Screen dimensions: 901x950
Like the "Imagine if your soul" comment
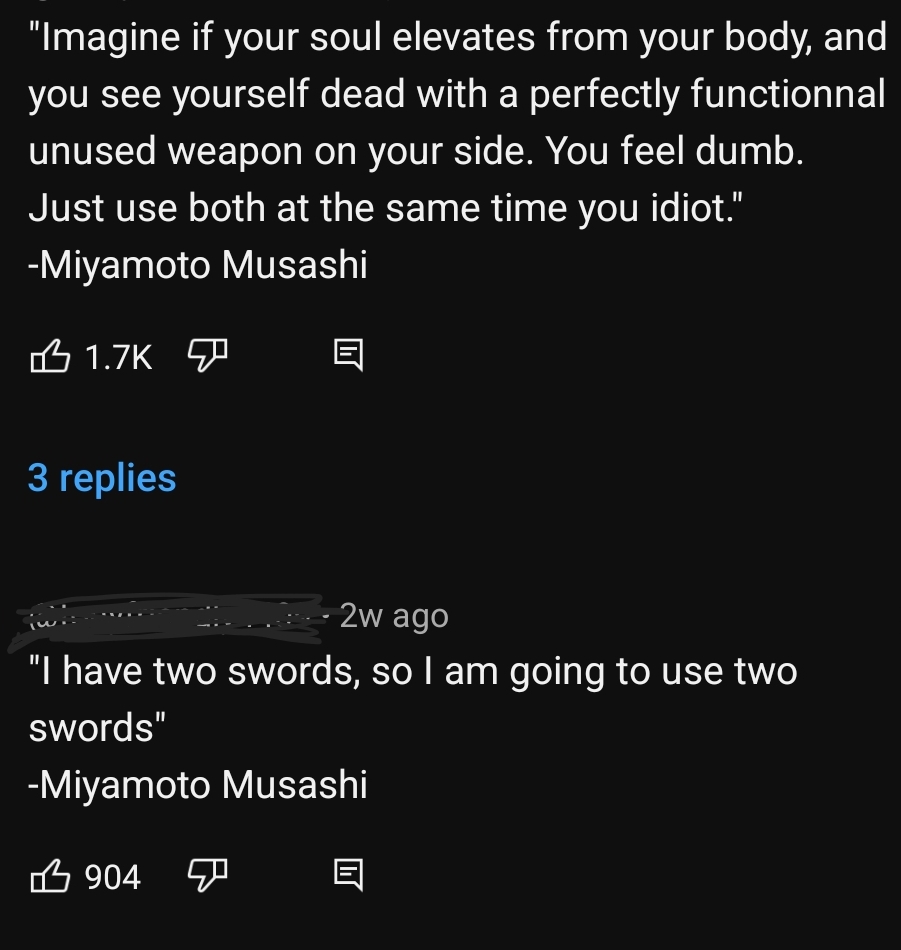(50, 355)
